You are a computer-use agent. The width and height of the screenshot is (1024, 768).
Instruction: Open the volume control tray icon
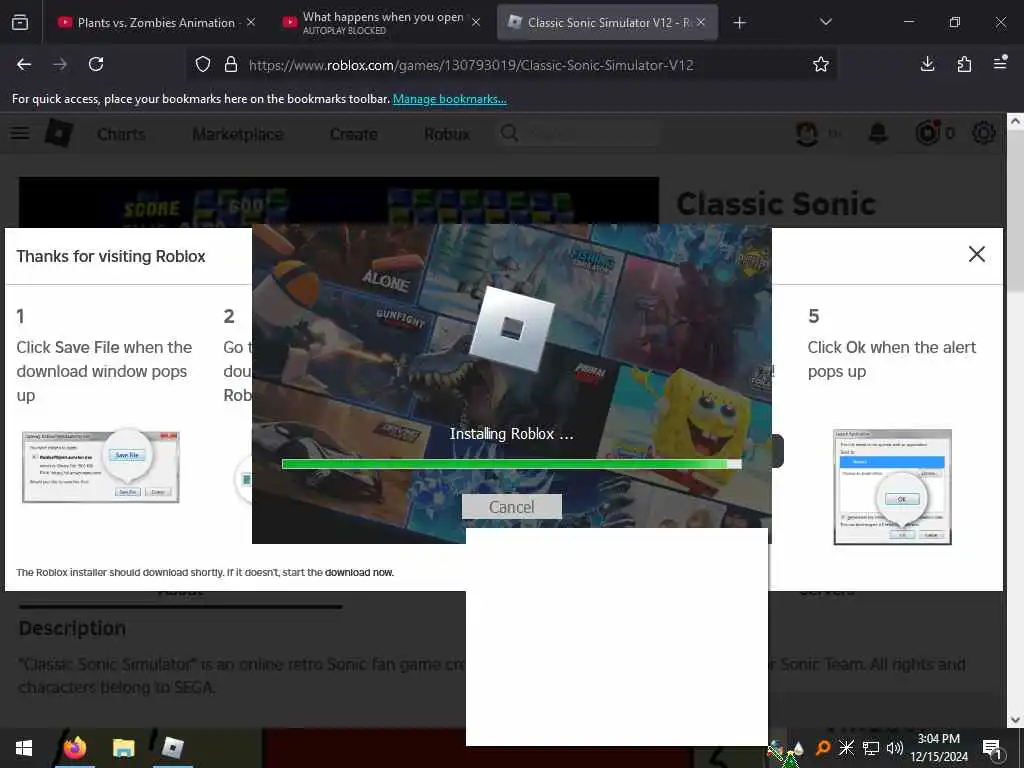tap(895, 748)
